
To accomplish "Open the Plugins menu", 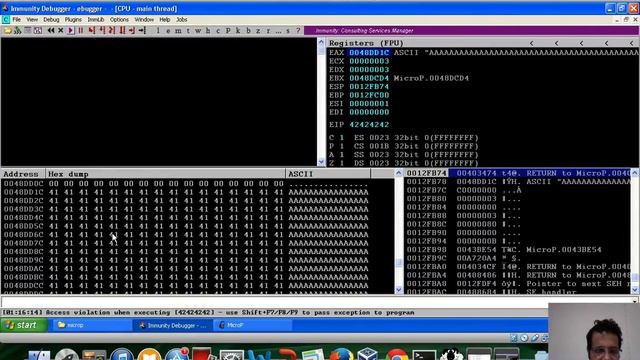I will click(x=73, y=20).
